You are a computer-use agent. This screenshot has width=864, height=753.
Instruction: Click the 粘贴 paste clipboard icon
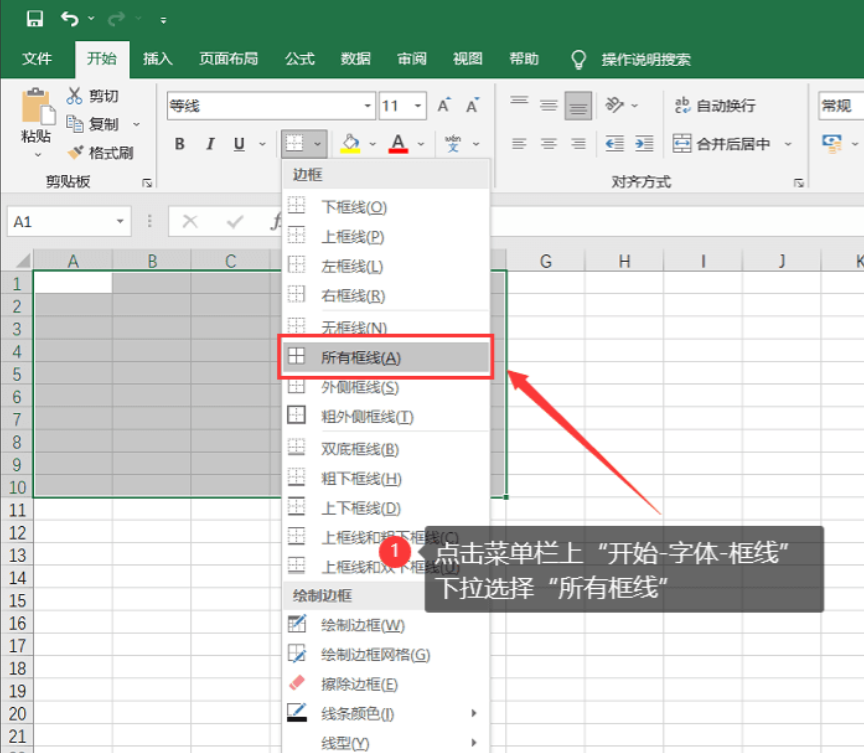click(38, 106)
